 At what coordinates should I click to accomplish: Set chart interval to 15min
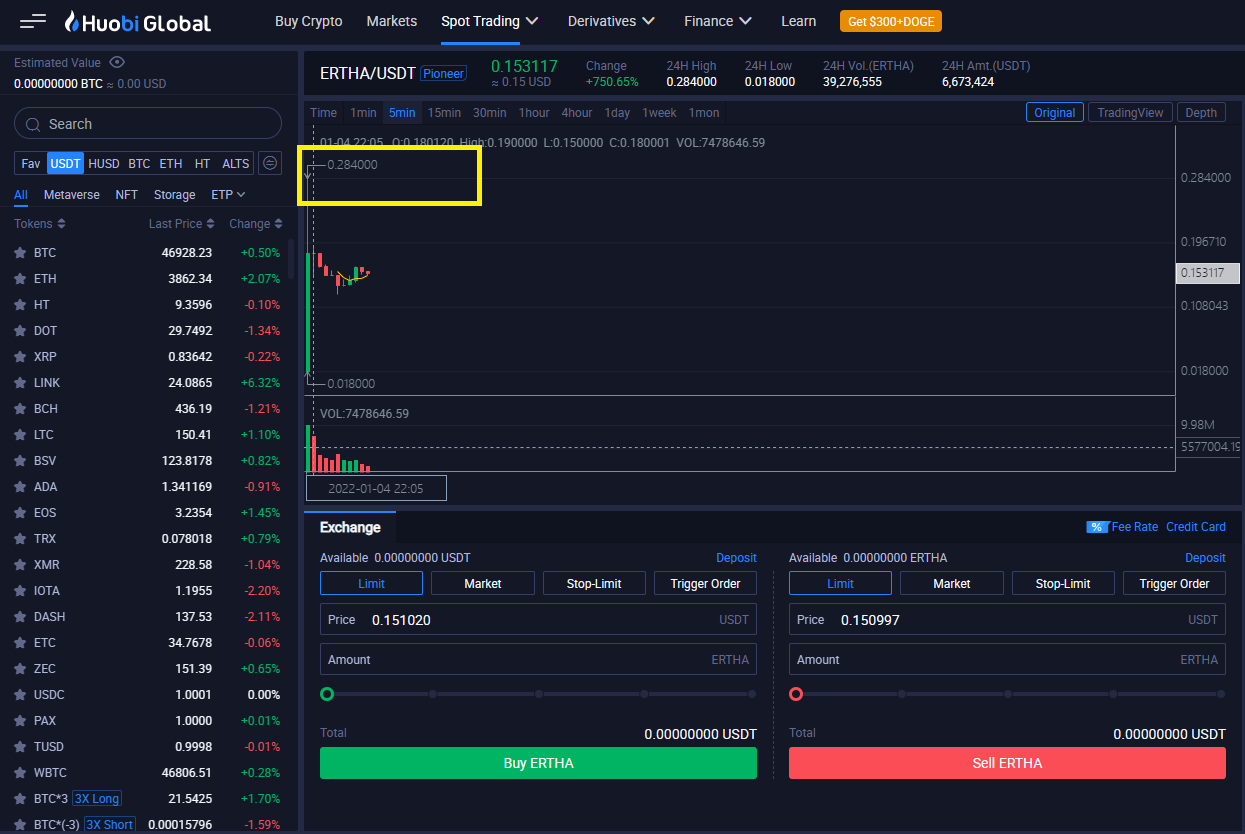(444, 113)
